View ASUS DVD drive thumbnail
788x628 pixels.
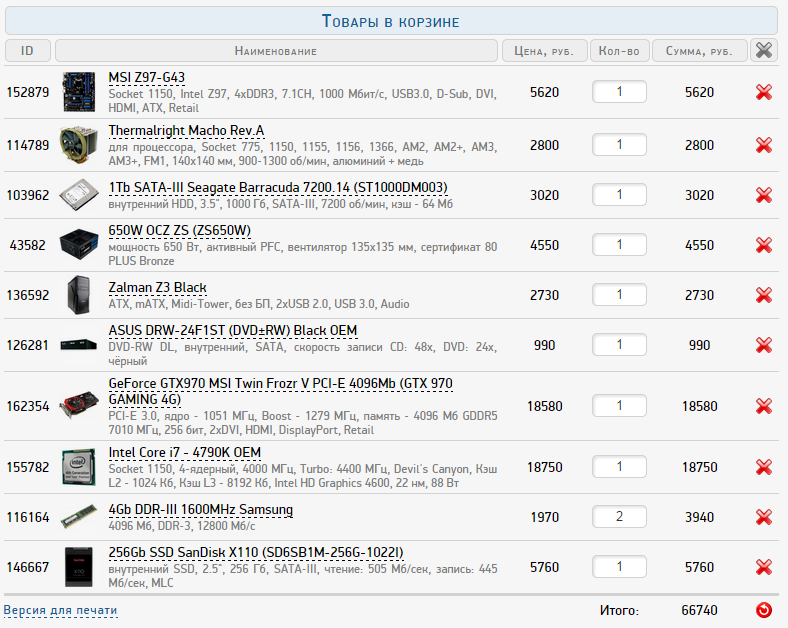[x=79, y=345]
